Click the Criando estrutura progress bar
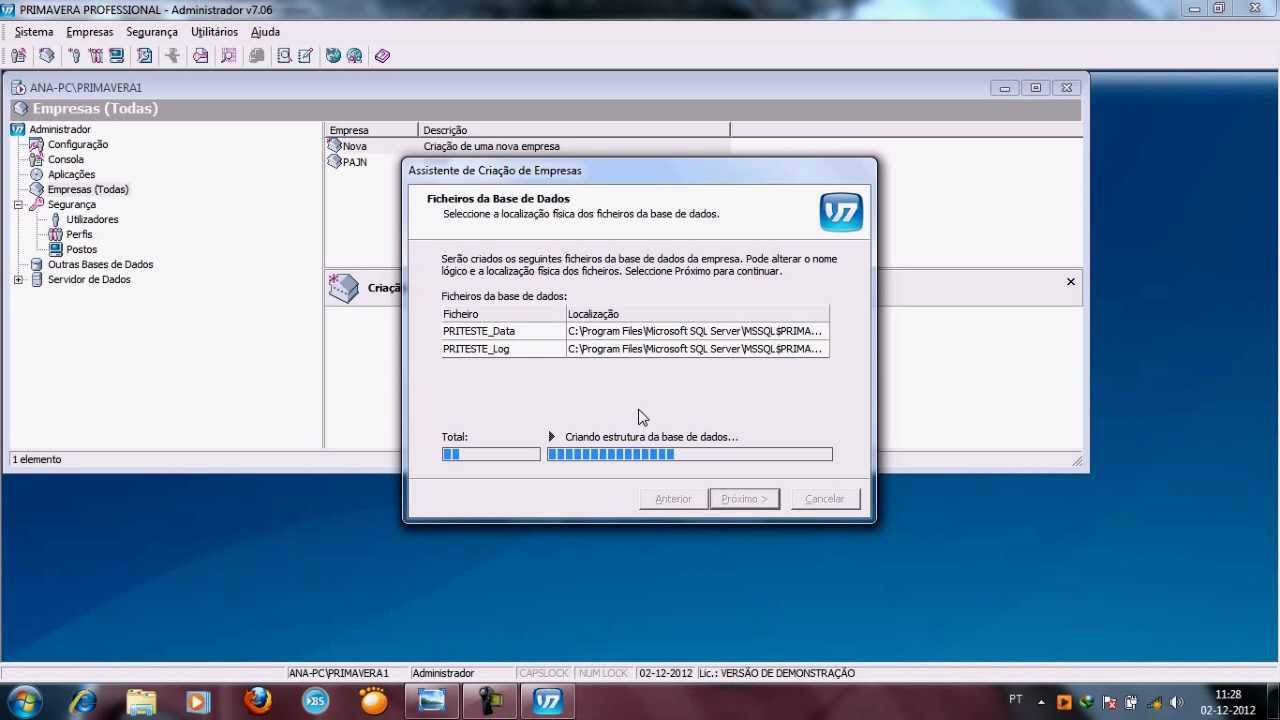This screenshot has width=1280, height=720. point(689,454)
